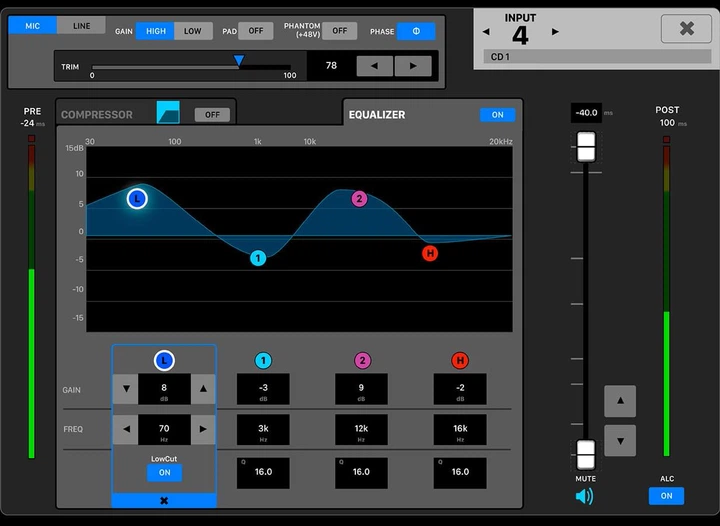The width and height of the screenshot is (720, 526).
Task: Lower L band frequency with left arrow
Action: (126, 429)
